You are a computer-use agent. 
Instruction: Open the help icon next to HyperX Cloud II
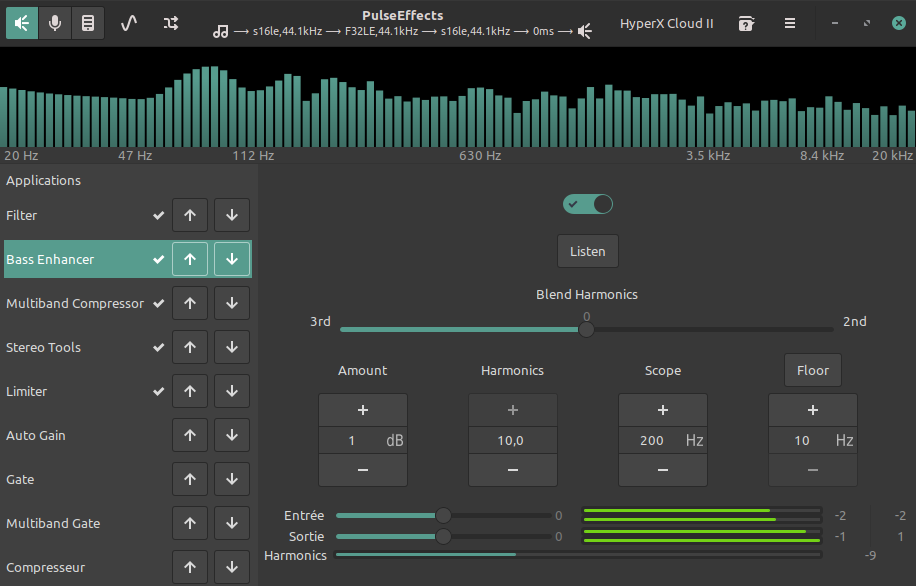pyautogui.click(x=746, y=23)
